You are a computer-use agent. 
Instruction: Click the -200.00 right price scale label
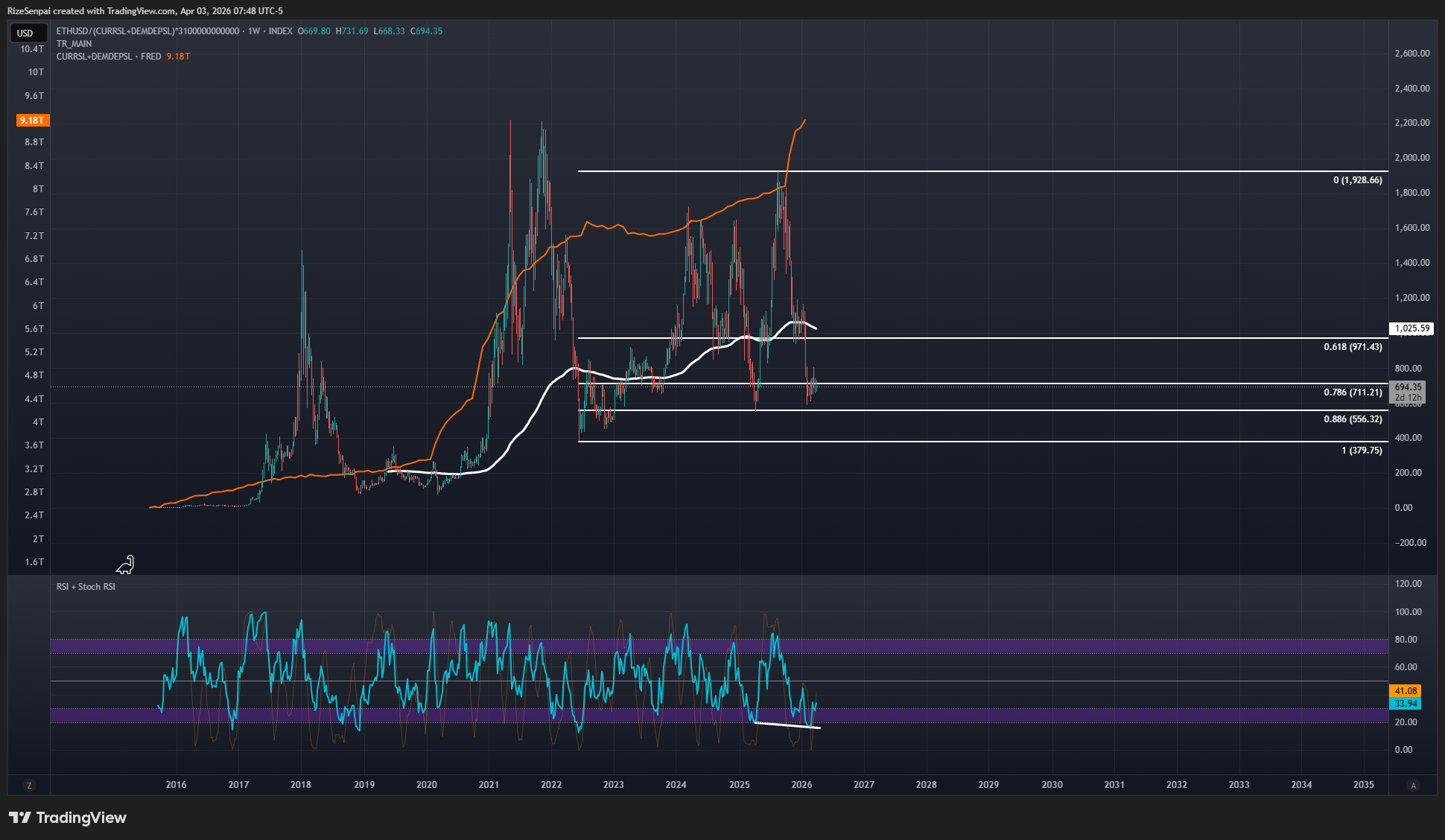pyautogui.click(x=1410, y=543)
